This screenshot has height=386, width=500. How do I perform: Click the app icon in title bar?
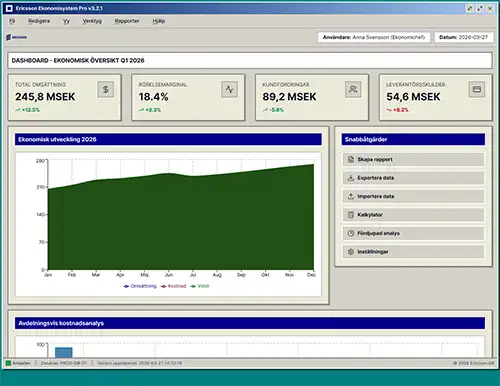(x=9, y=8)
